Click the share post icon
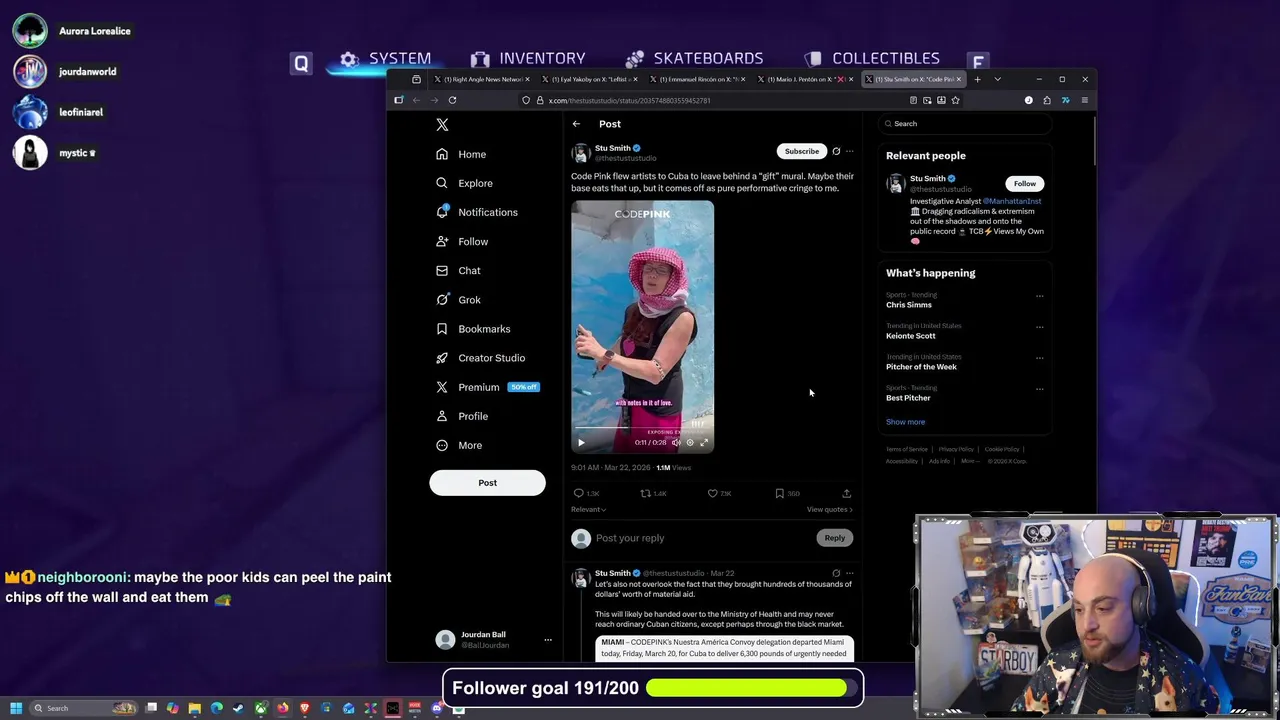Image resolution: width=1280 pixels, height=720 pixels. (846, 493)
